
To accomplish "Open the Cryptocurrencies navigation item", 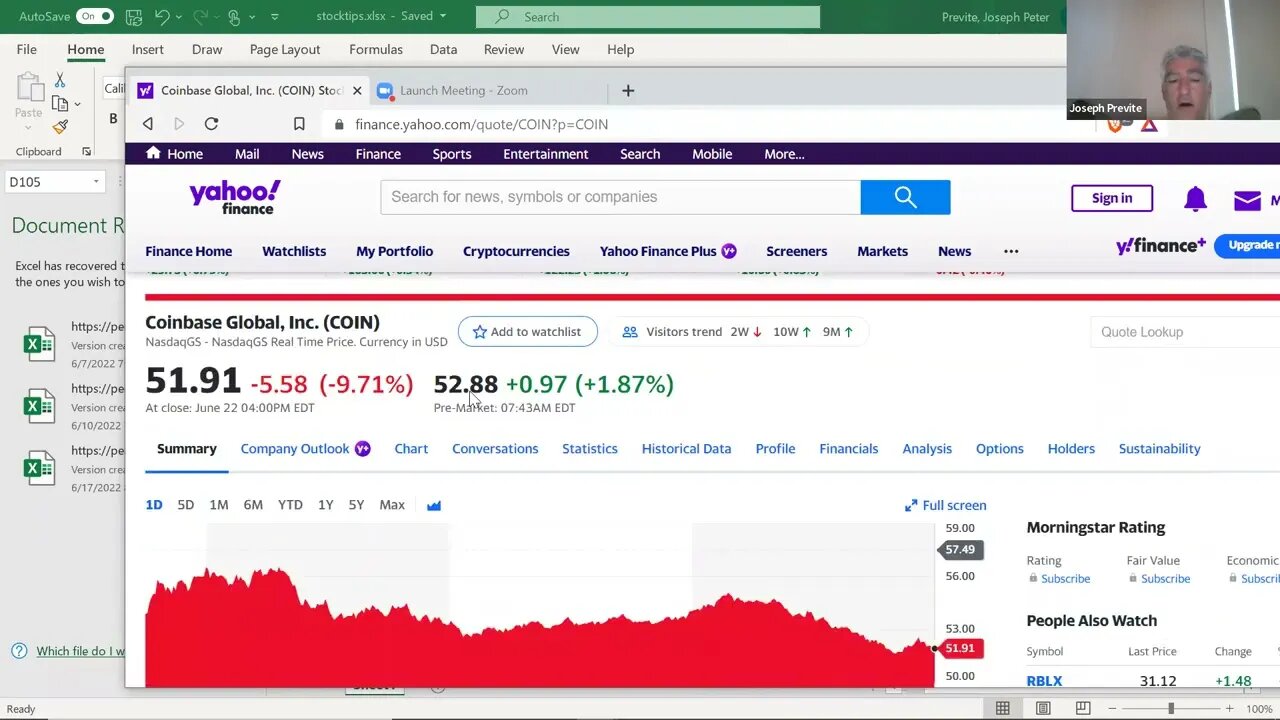I will (x=516, y=251).
